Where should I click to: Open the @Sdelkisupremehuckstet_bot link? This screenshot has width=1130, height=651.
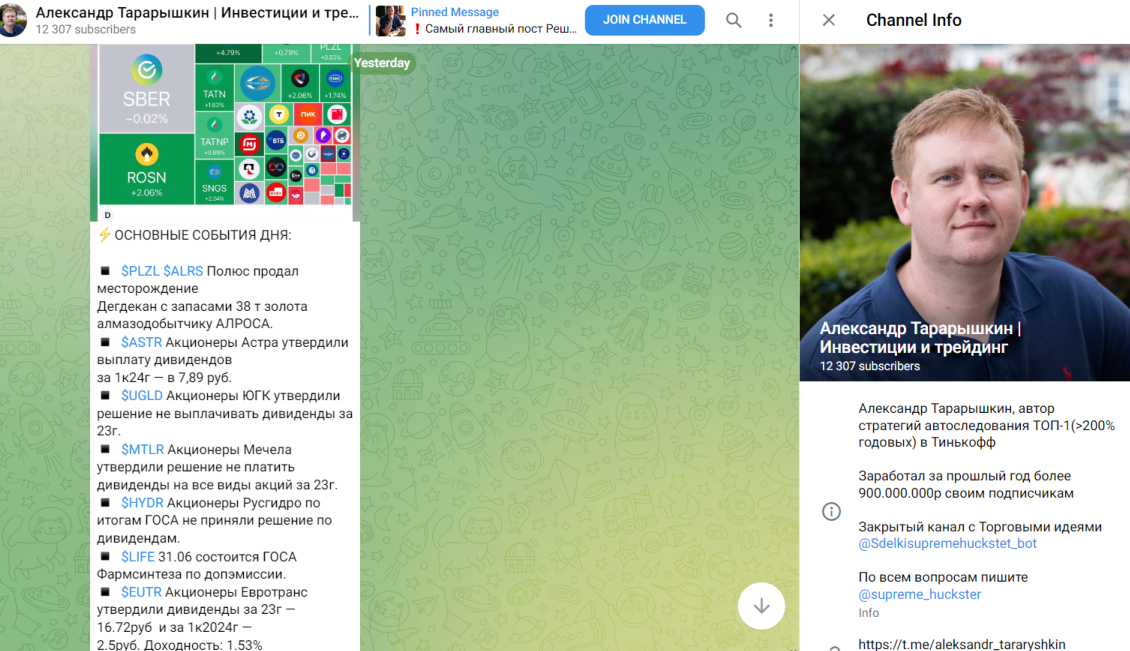[x=947, y=544]
